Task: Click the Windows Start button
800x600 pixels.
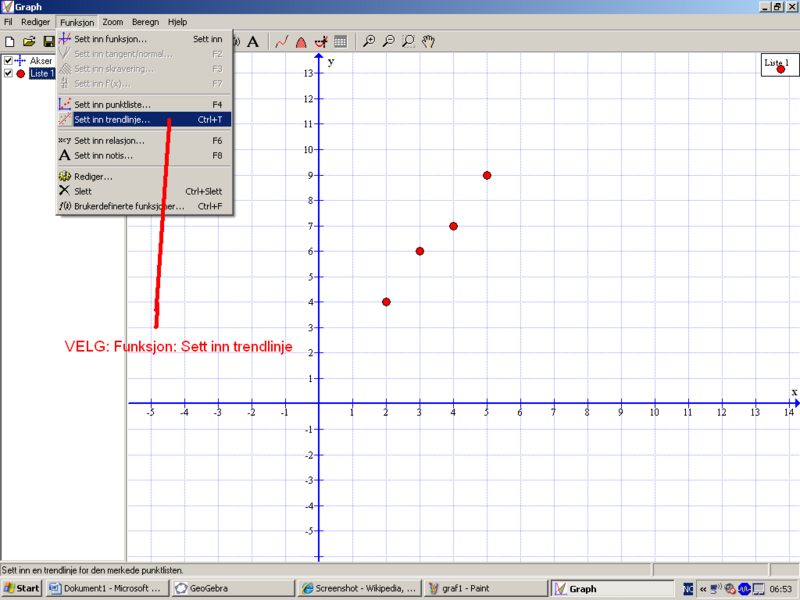Action: tap(21, 588)
